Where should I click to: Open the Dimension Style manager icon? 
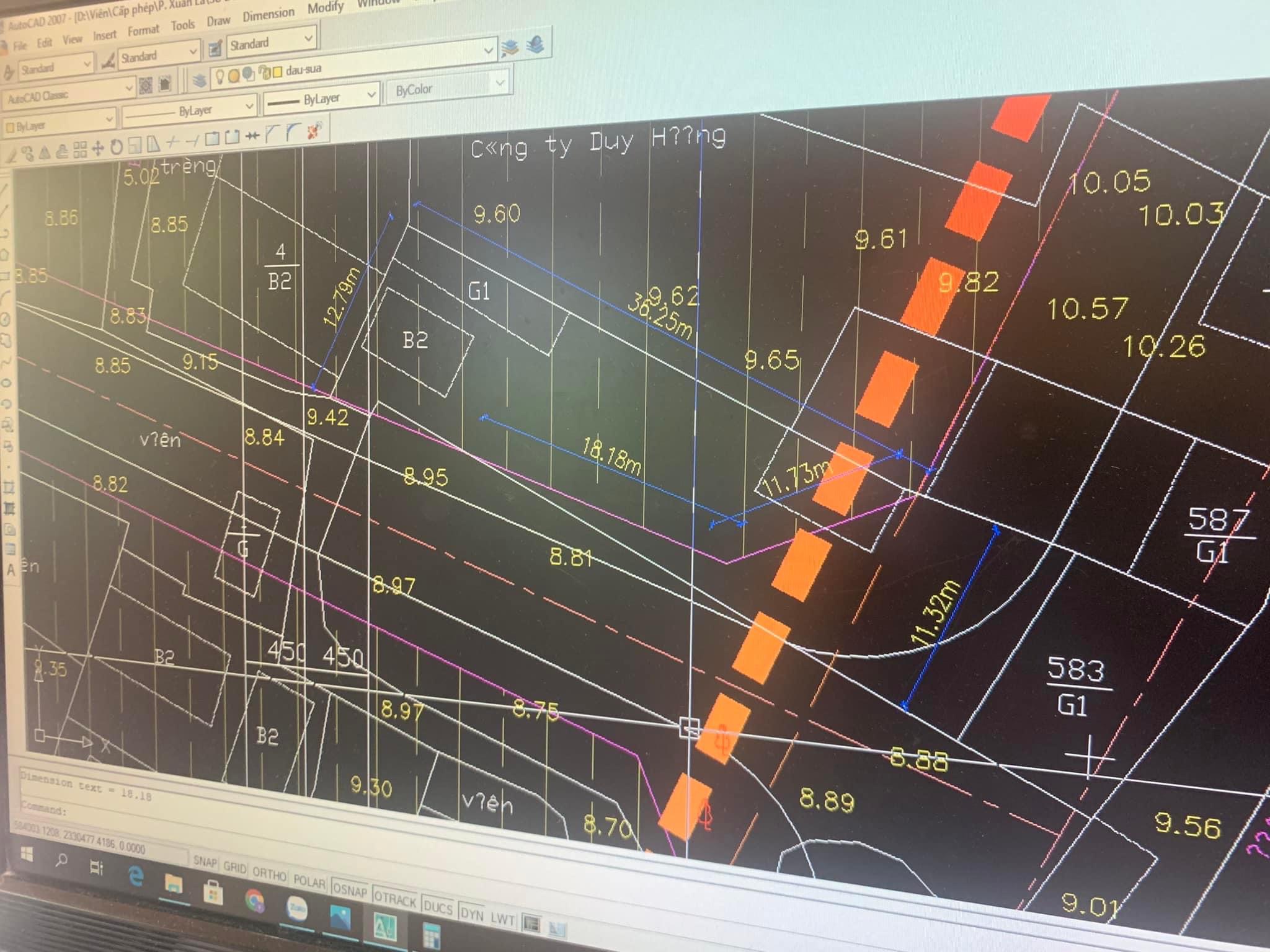pos(109,62)
